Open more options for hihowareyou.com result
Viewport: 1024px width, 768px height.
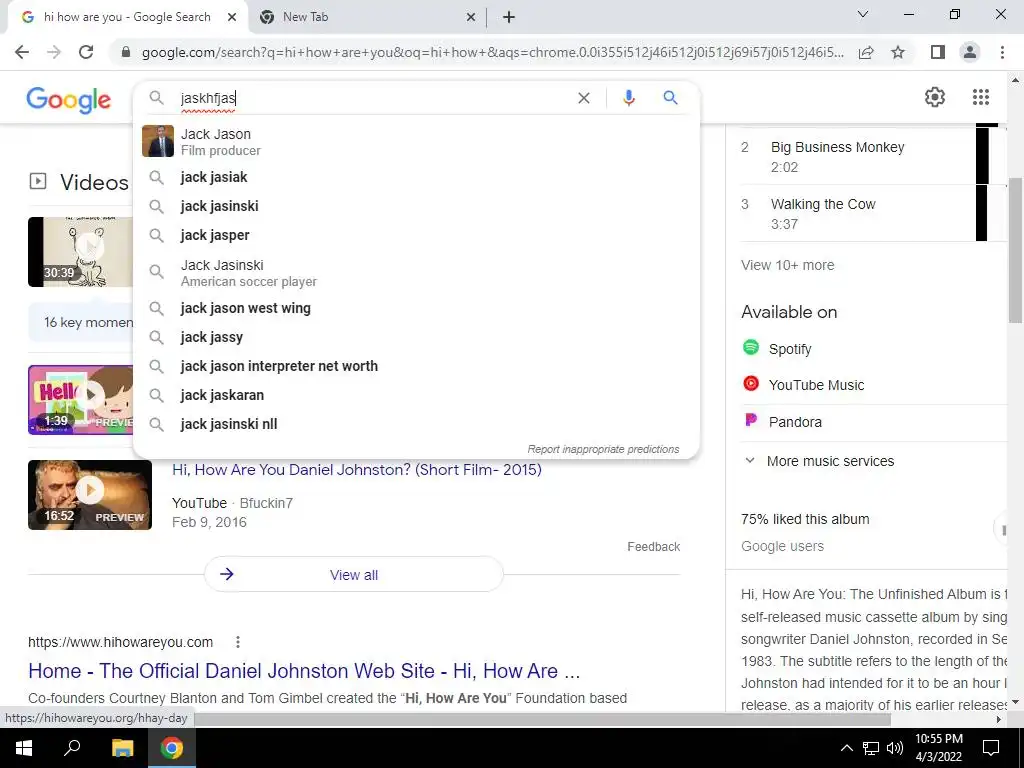coord(238,642)
